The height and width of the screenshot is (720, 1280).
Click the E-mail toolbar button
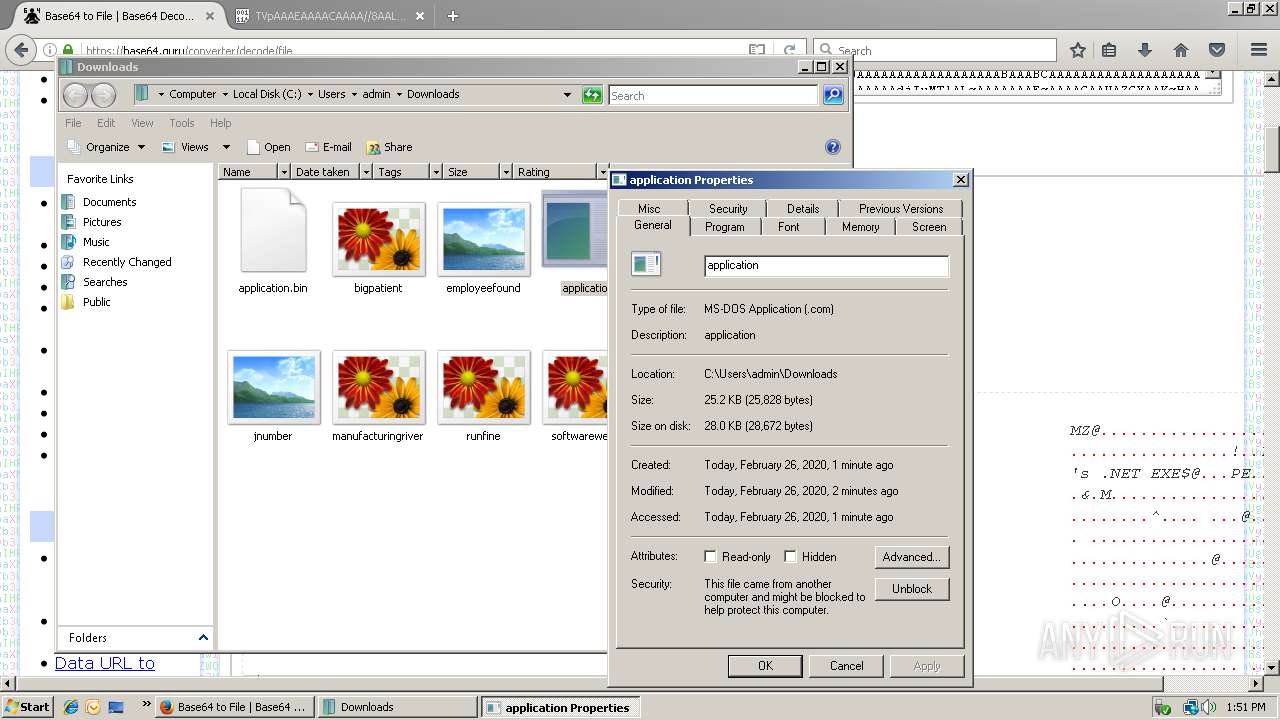click(x=328, y=147)
